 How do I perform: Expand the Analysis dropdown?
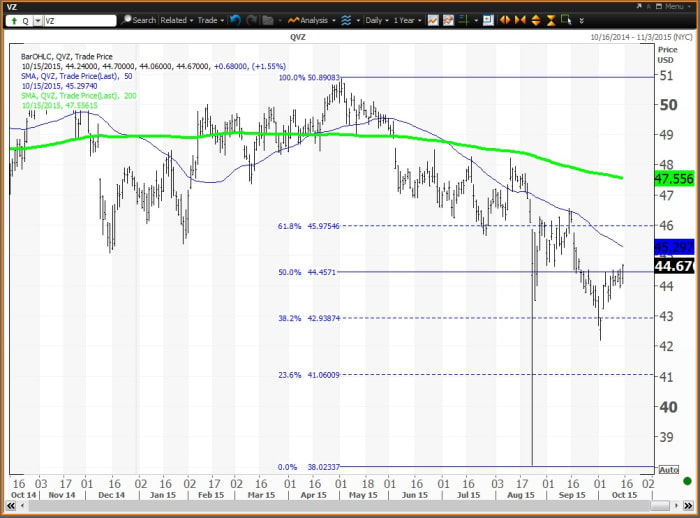click(310, 19)
